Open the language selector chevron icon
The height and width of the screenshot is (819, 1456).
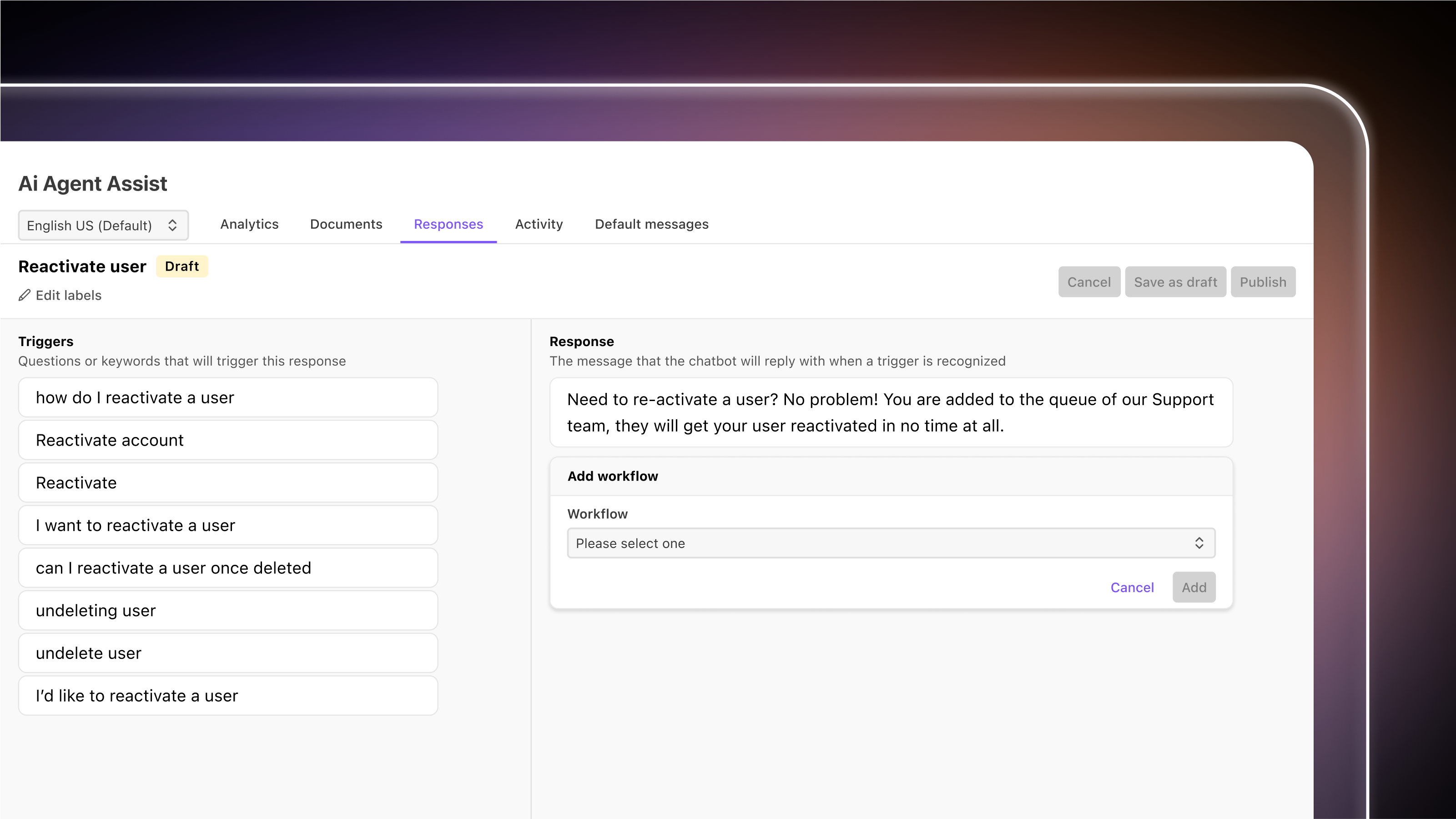173,225
